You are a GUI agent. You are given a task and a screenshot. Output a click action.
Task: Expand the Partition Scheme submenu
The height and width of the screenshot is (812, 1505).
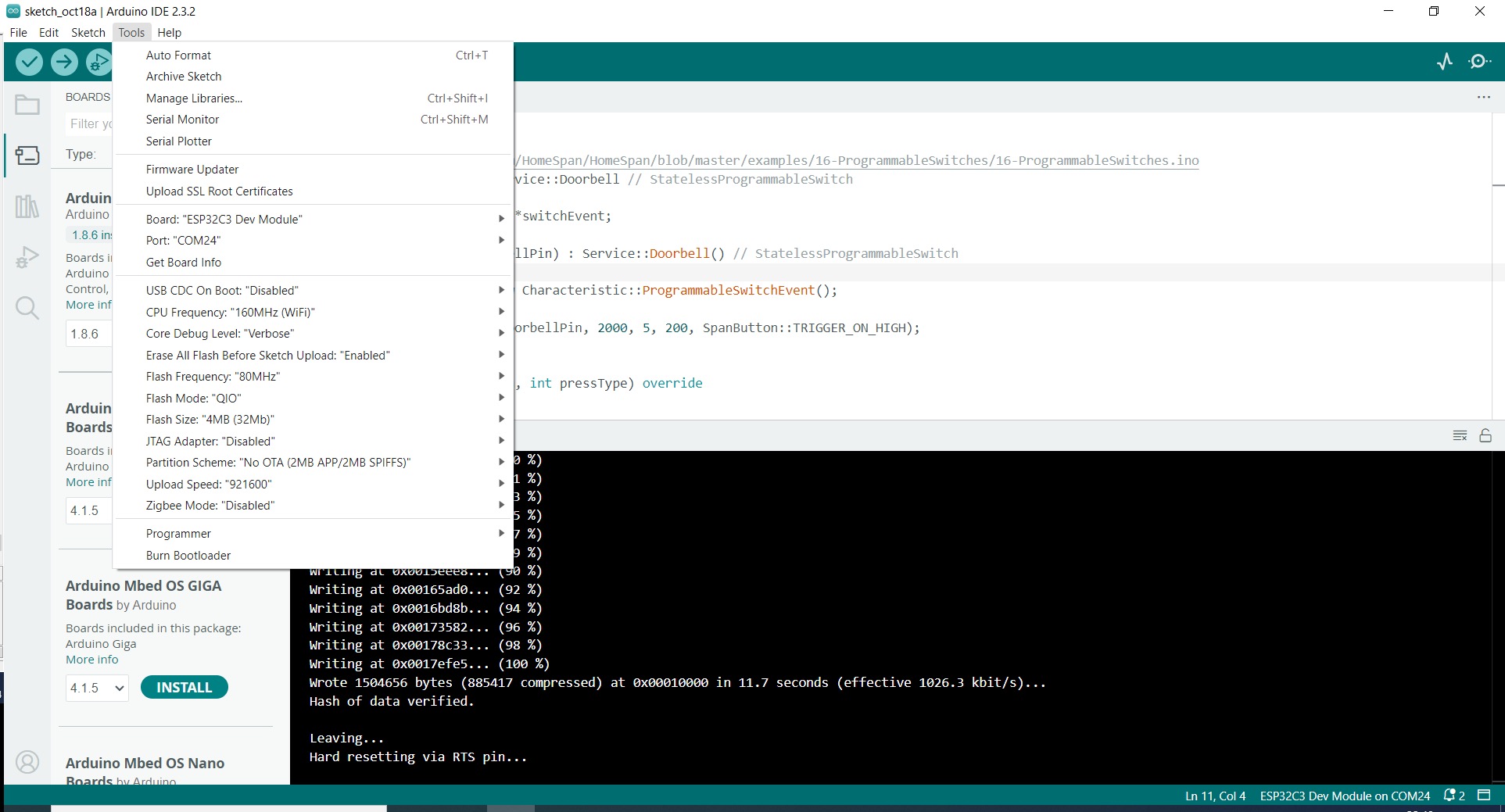313,463
